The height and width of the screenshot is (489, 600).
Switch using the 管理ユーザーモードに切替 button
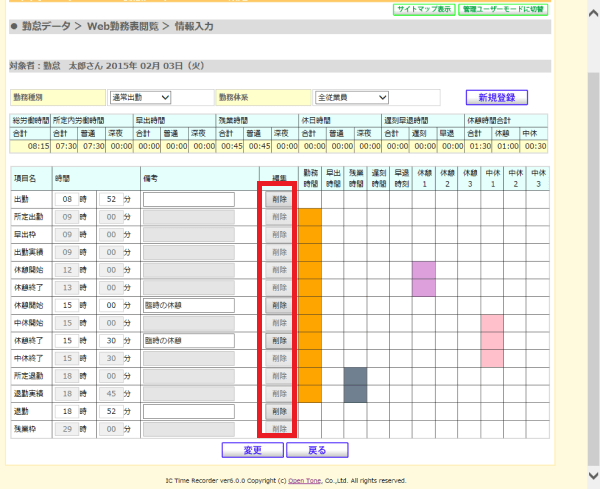[x=503, y=9]
